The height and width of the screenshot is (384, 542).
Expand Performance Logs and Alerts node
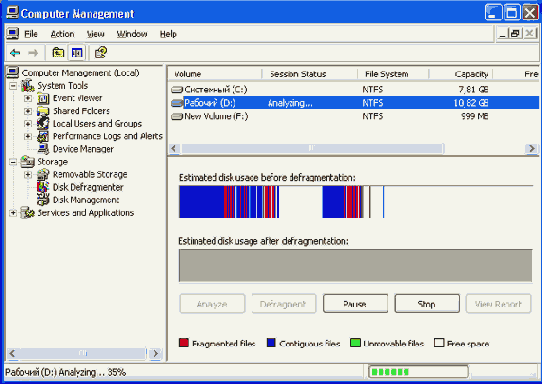click(28, 137)
